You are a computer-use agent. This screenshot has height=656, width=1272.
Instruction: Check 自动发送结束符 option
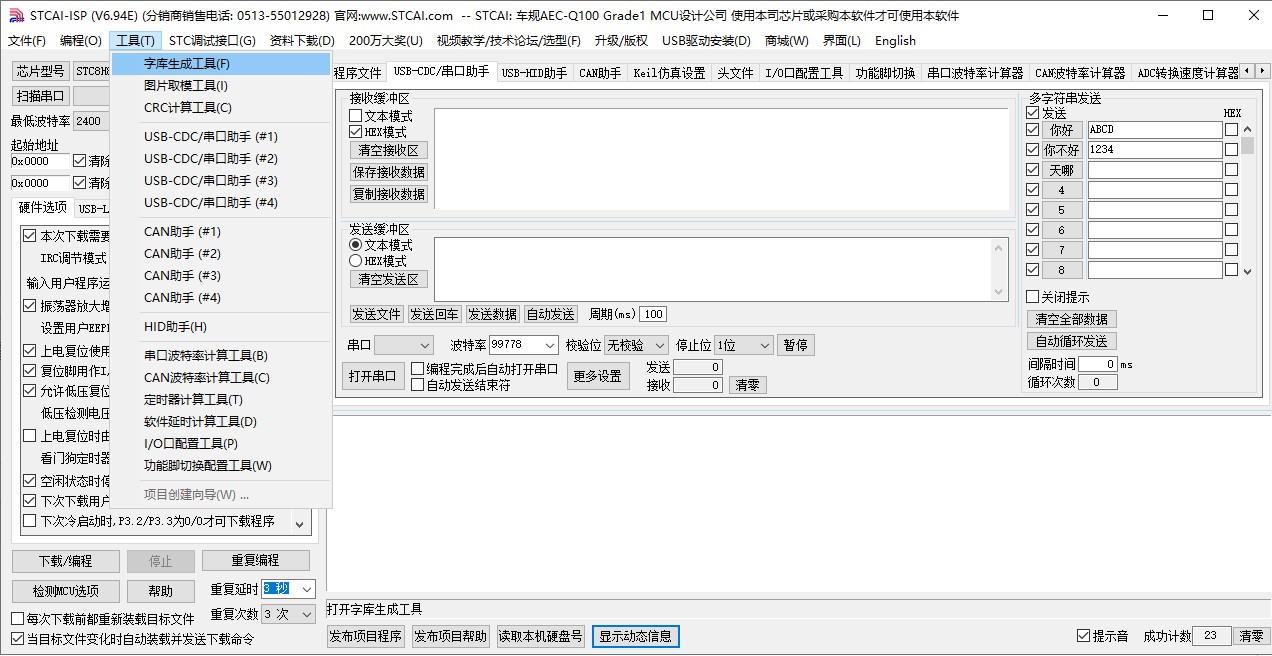pyautogui.click(x=418, y=385)
